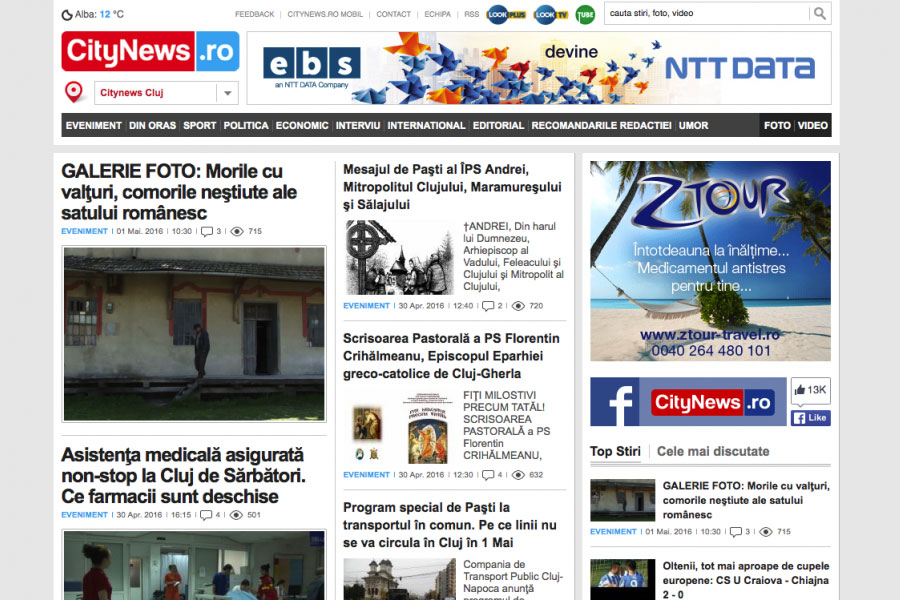Click comments icon on ÎPS Andrei article
This screenshot has height=600, width=900.
coord(488,306)
